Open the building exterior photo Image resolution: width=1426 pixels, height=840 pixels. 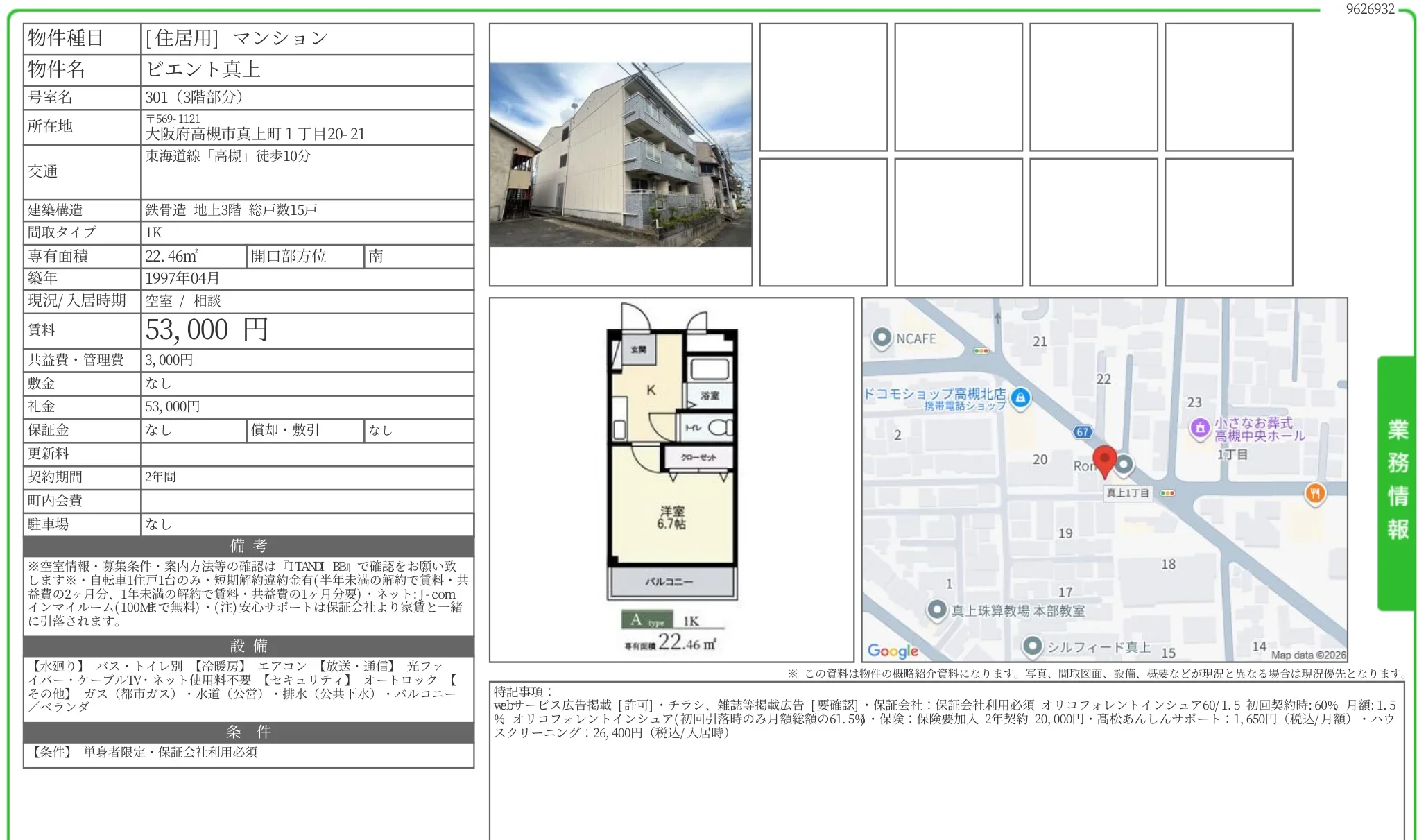pyautogui.click(x=621, y=155)
